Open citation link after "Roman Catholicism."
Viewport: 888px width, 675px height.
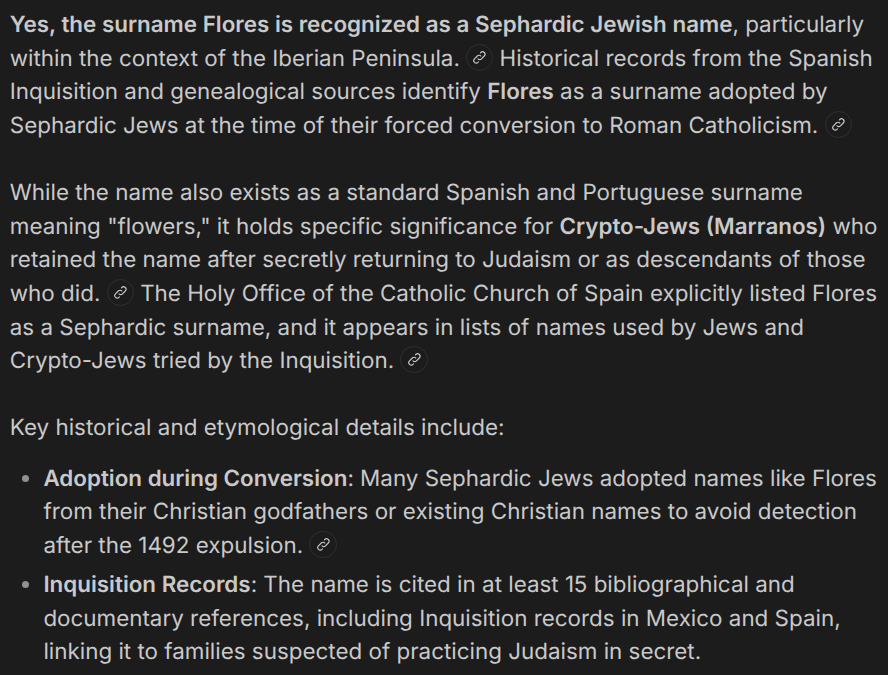(x=839, y=126)
